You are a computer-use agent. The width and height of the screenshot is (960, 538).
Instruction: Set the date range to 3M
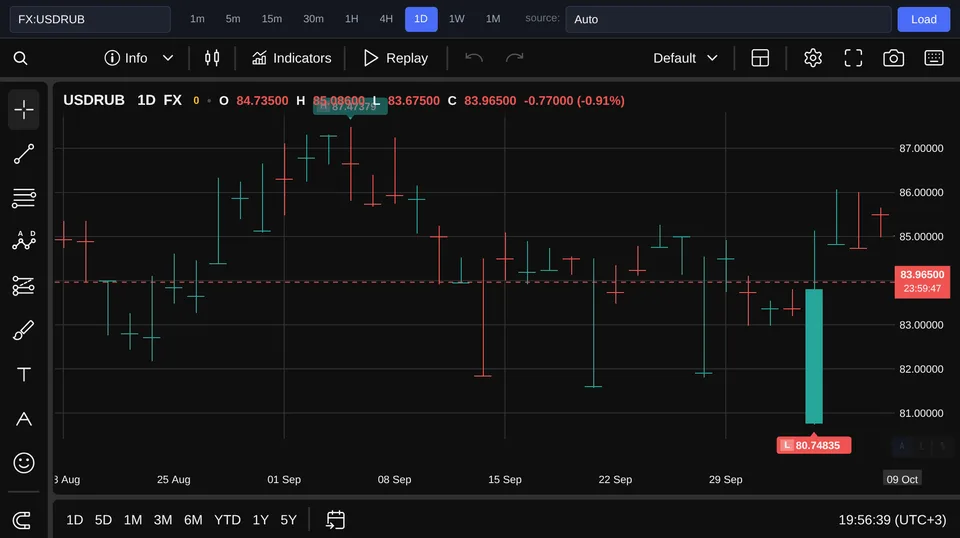(x=163, y=520)
